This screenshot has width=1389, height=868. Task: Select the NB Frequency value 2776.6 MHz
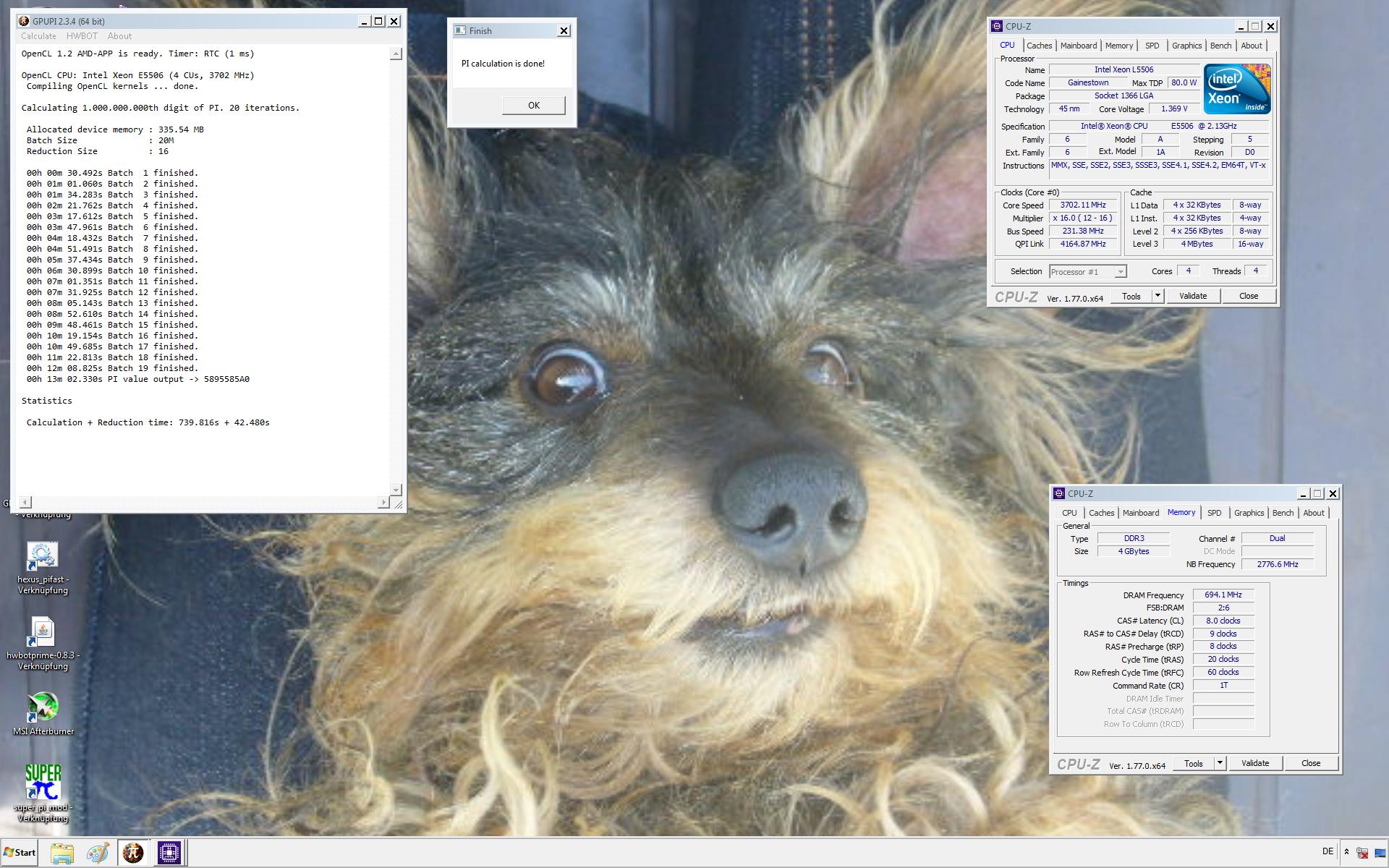1278,564
